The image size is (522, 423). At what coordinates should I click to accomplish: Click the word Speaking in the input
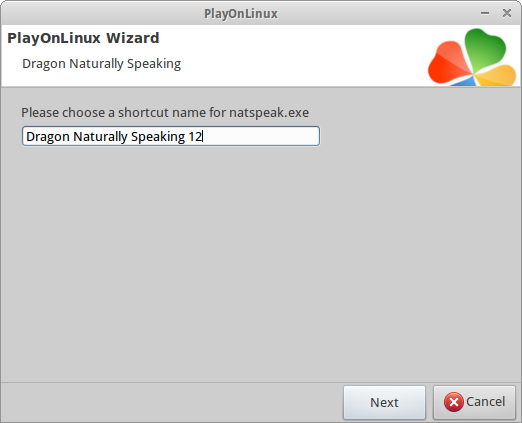click(158, 137)
